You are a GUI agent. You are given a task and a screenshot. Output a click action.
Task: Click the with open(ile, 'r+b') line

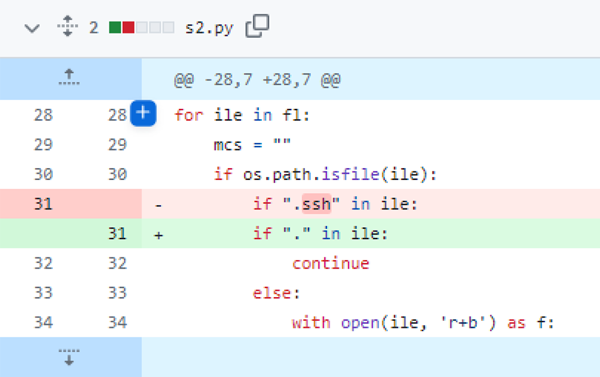pos(371,322)
